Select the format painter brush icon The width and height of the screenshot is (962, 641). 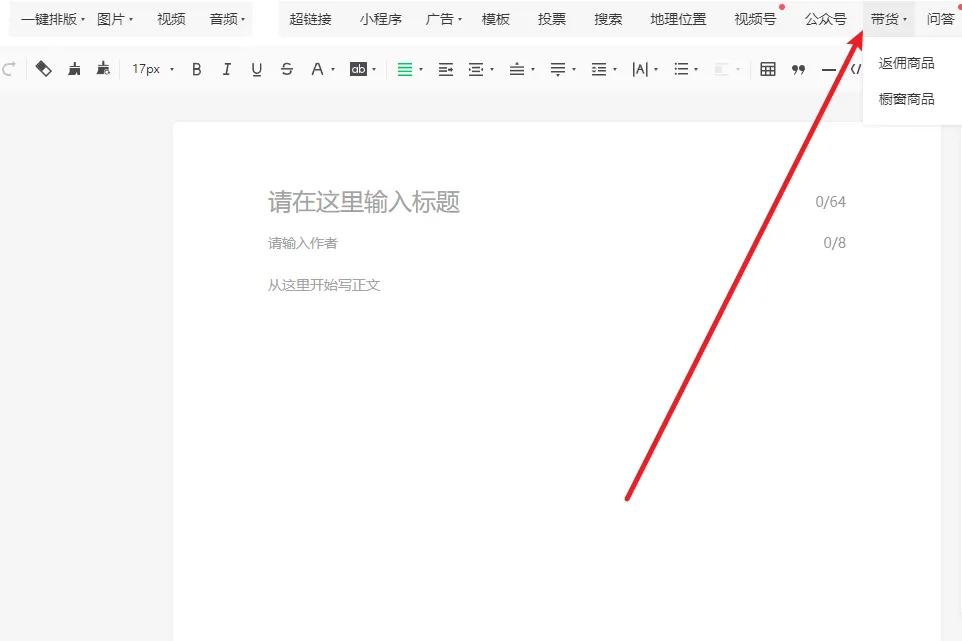(x=74, y=69)
